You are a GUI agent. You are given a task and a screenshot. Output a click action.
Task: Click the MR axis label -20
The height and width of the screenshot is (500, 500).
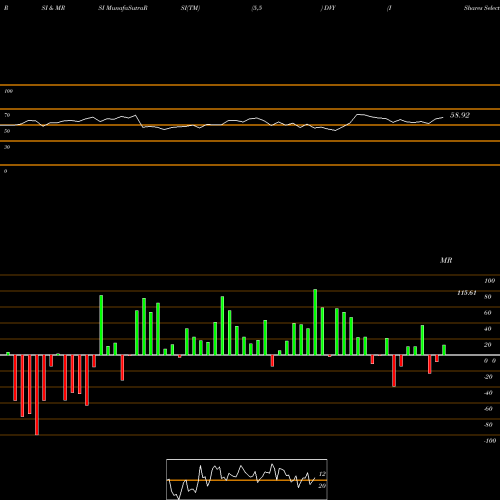[x=488, y=377]
